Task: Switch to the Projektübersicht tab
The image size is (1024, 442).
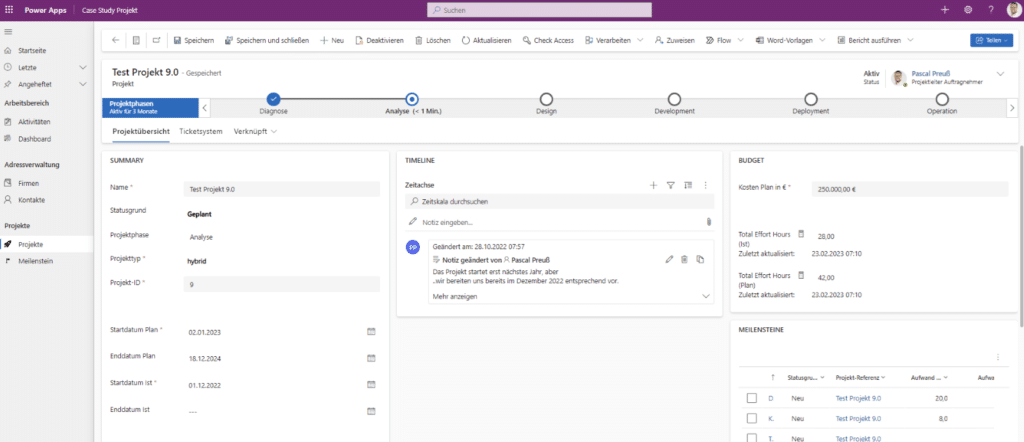Action: click(x=141, y=131)
